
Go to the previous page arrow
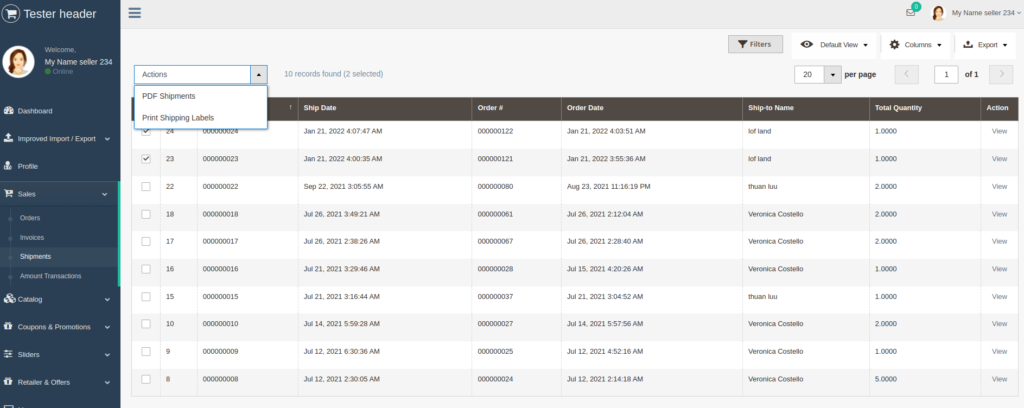point(906,74)
